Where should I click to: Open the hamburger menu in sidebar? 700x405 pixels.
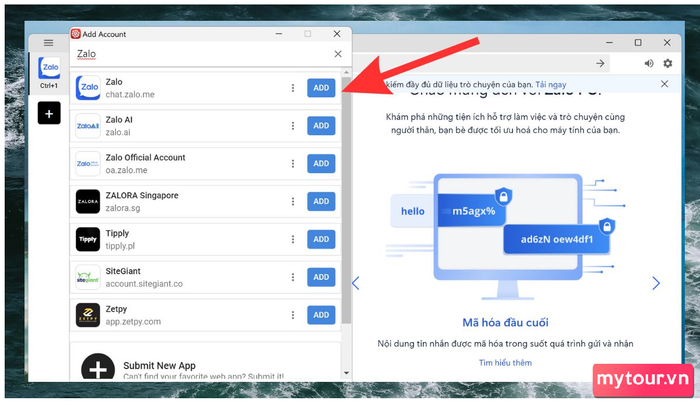pos(48,42)
